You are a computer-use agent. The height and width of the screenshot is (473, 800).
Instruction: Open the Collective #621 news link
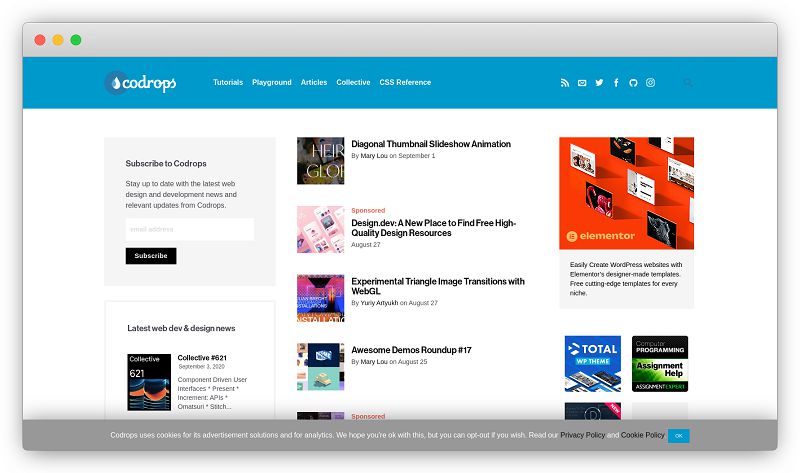click(x=202, y=357)
